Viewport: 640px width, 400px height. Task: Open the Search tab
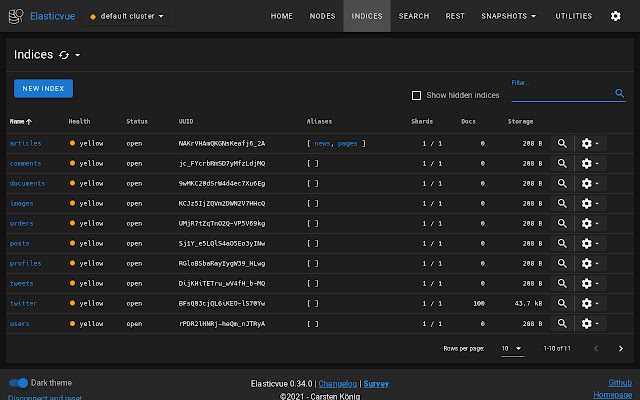point(413,16)
